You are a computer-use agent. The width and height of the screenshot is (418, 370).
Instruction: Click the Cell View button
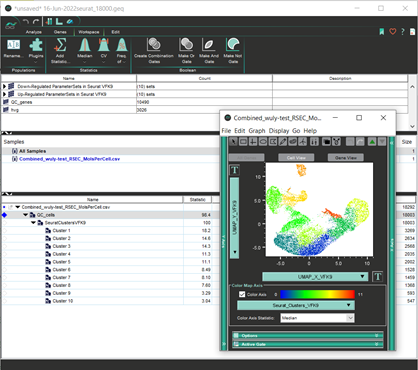click(296, 158)
